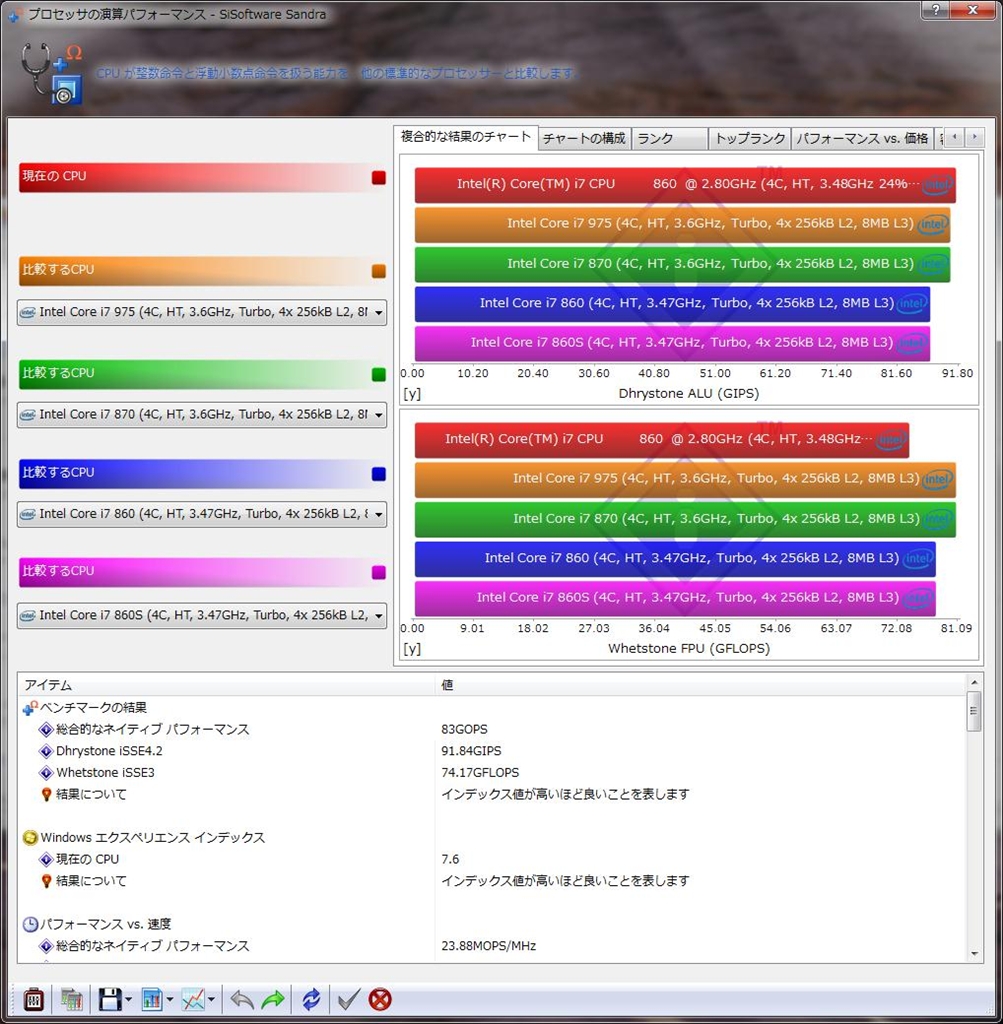Viewport: 1003px width, 1024px height.
Task: Select the Whetstone iSSE3 row
Action: coord(492,773)
